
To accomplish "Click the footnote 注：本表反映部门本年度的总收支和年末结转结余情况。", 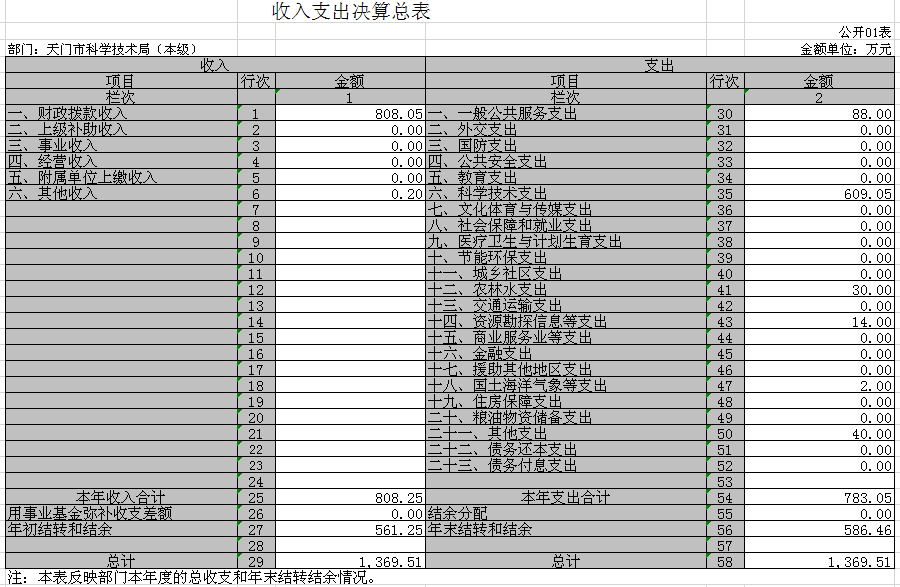I will [192, 578].
